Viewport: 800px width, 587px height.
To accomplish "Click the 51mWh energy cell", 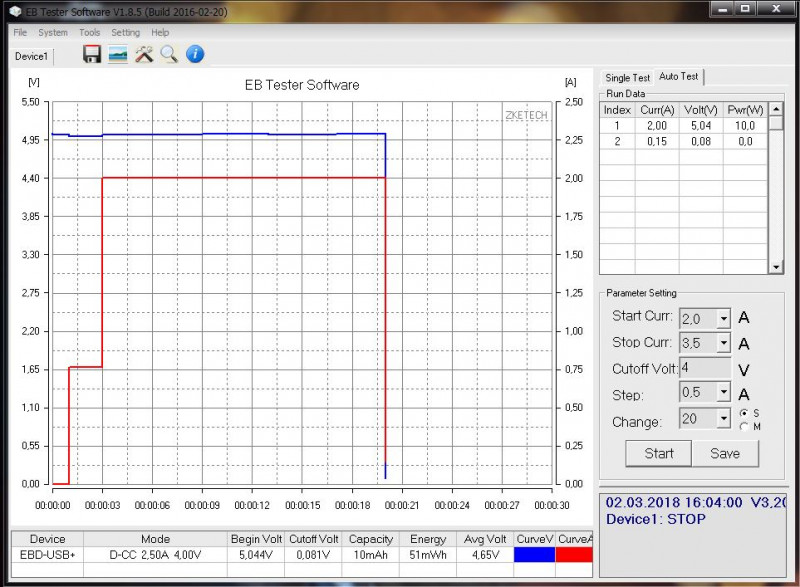I will (428, 554).
